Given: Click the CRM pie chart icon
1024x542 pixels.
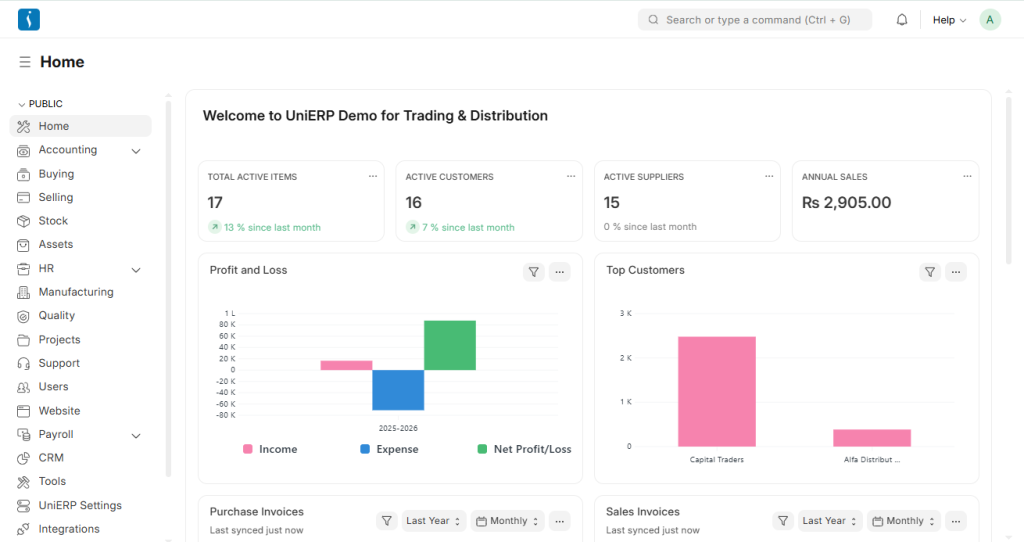Looking at the screenshot, I should 24,458.
